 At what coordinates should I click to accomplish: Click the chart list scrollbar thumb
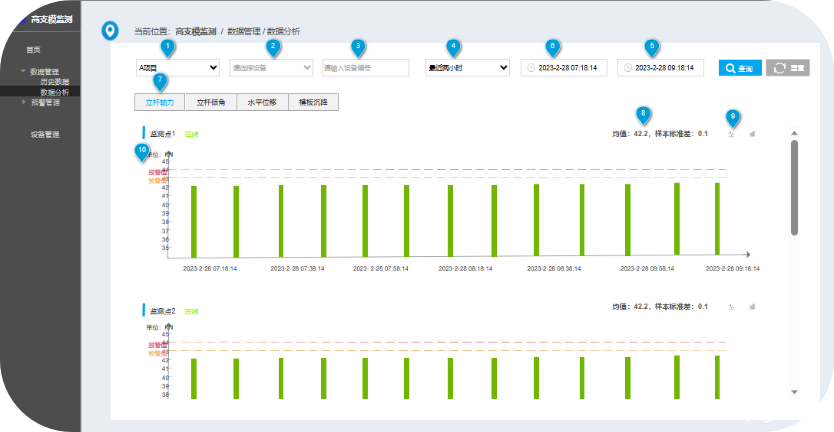pos(794,187)
